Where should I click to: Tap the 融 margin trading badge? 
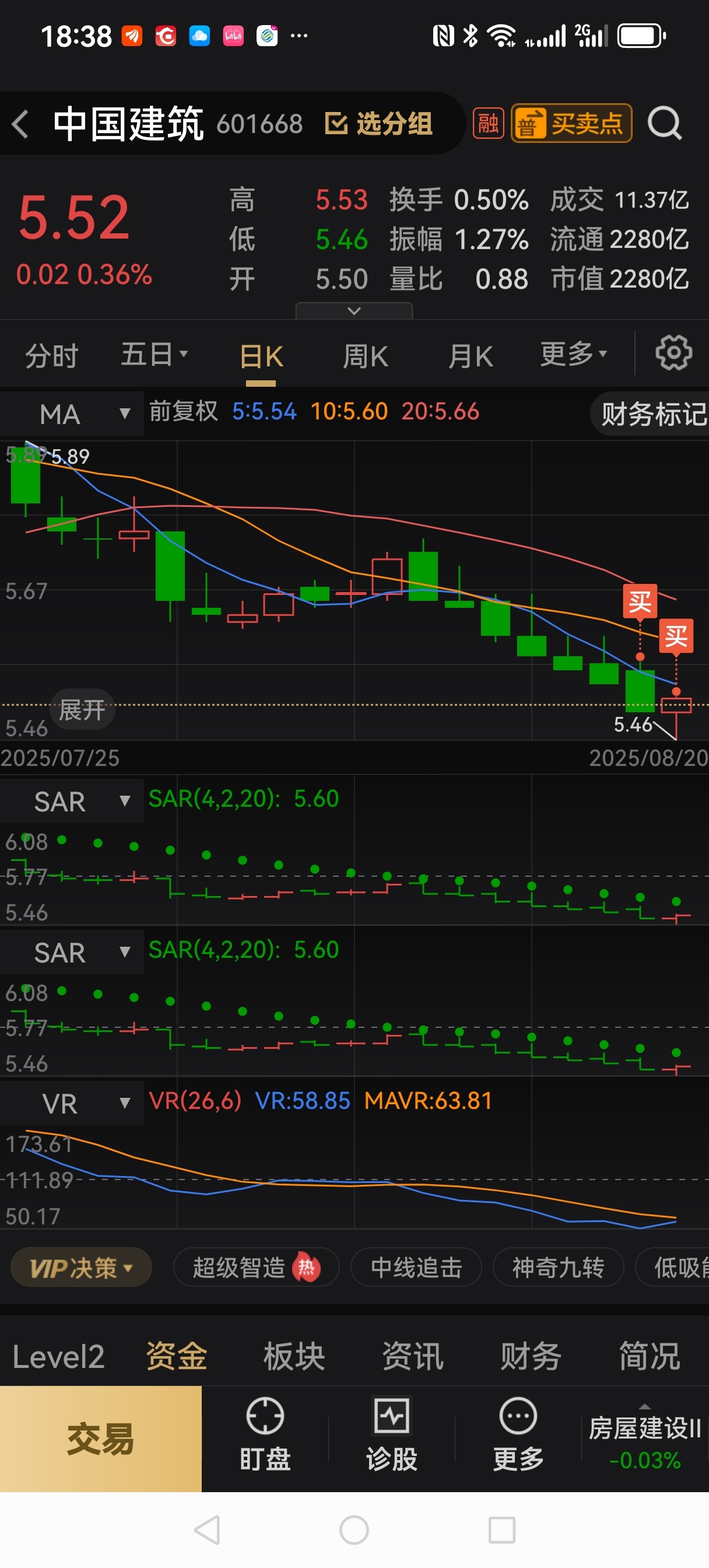[488, 124]
